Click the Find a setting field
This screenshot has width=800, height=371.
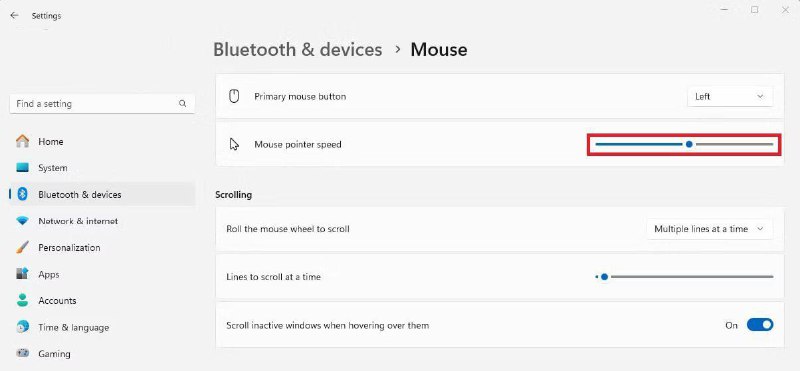click(x=102, y=104)
